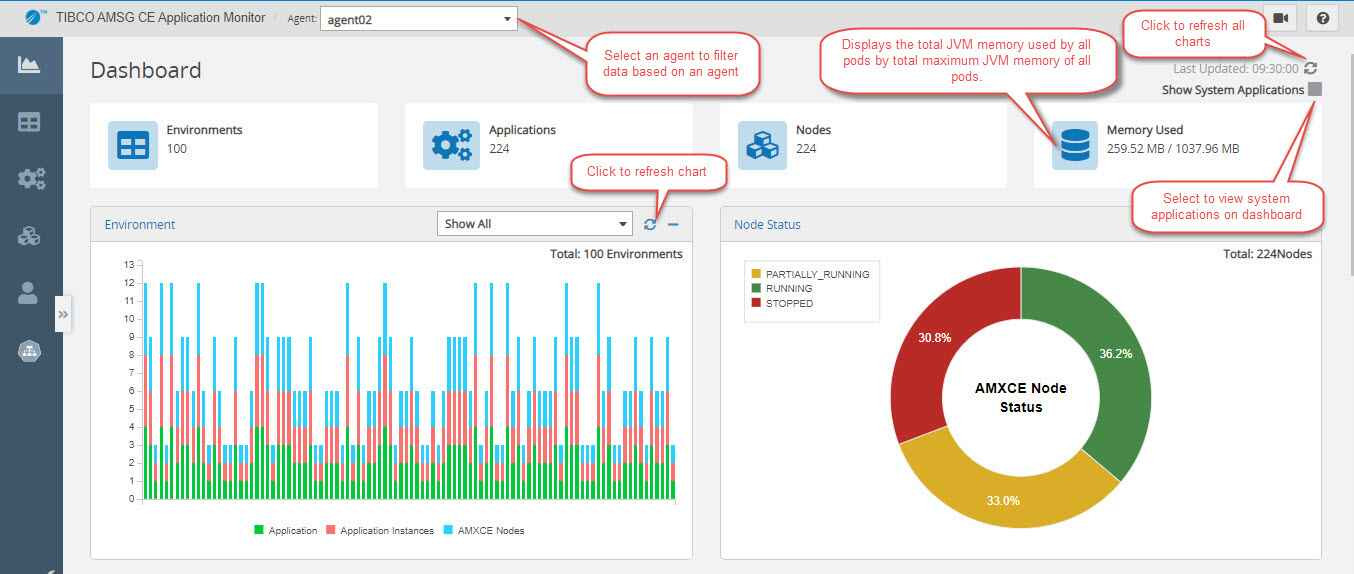The image size is (1354, 574).
Task: Click the Memory Used 259.52 MB value
Action: (x=1173, y=149)
